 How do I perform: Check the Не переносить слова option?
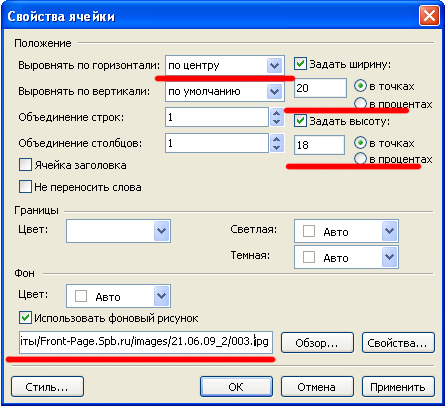click(25, 187)
